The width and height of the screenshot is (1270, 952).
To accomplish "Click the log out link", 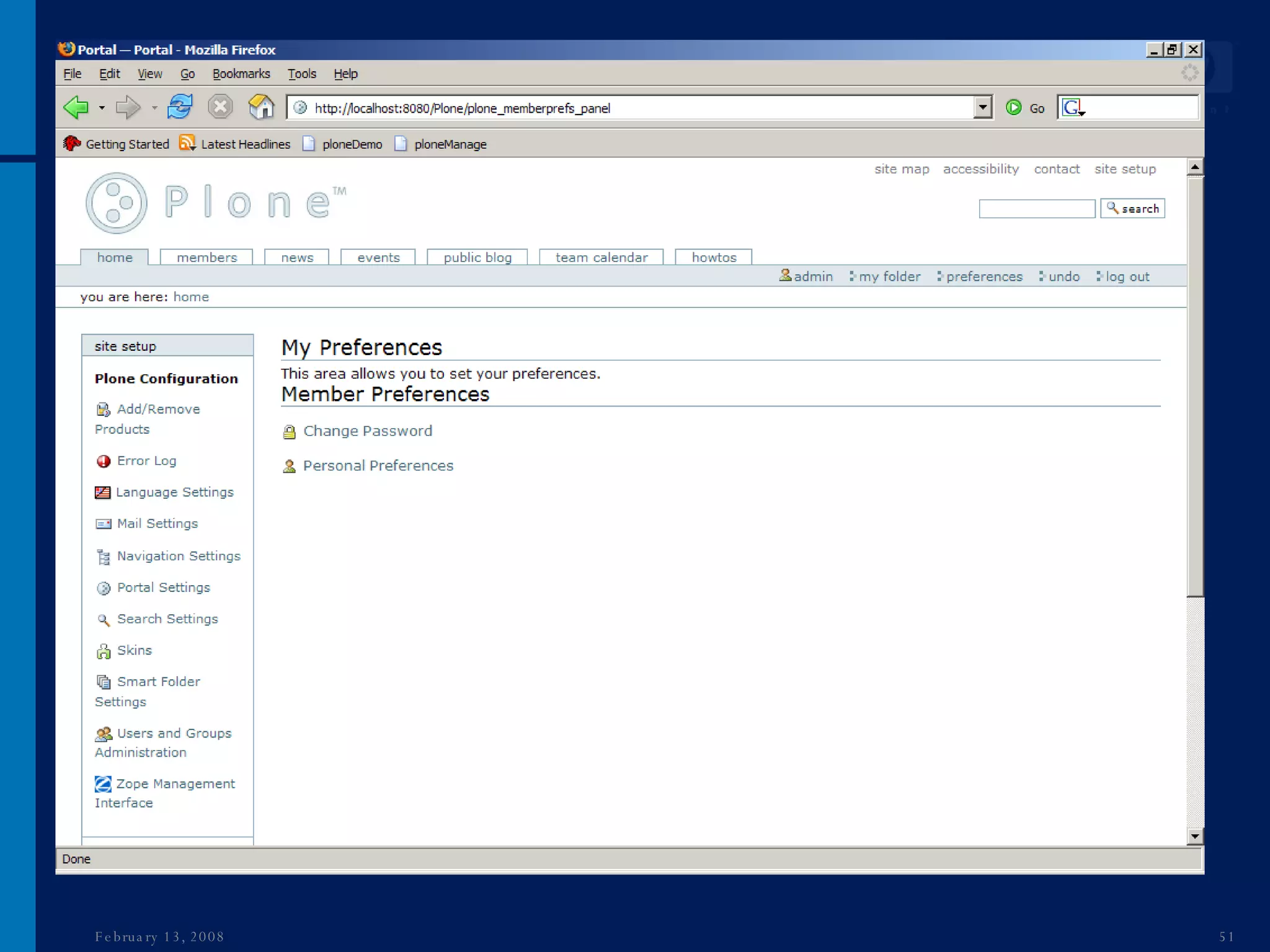I will pyautogui.click(x=1127, y=276).
